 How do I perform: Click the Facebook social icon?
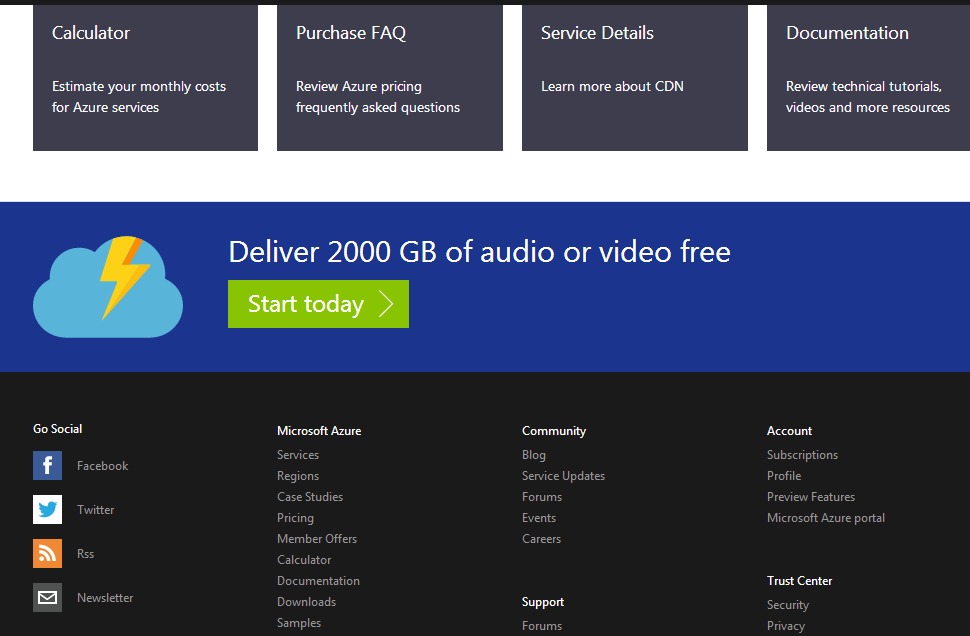(x=47, y=466)
